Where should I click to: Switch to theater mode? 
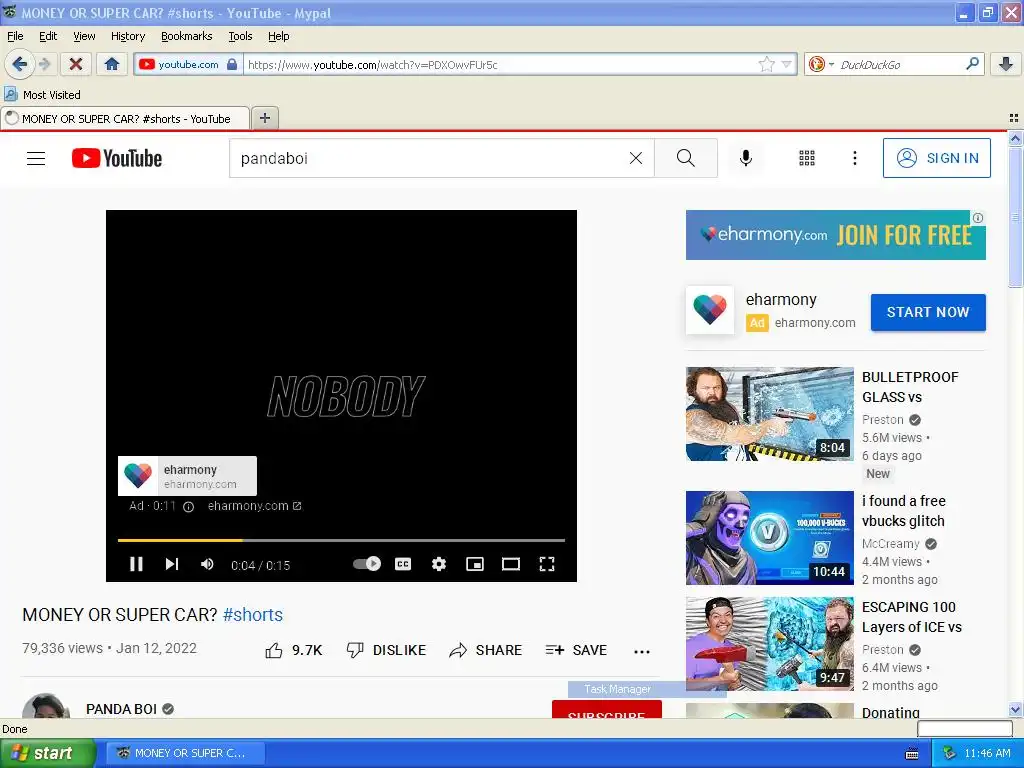coord(511,564)
